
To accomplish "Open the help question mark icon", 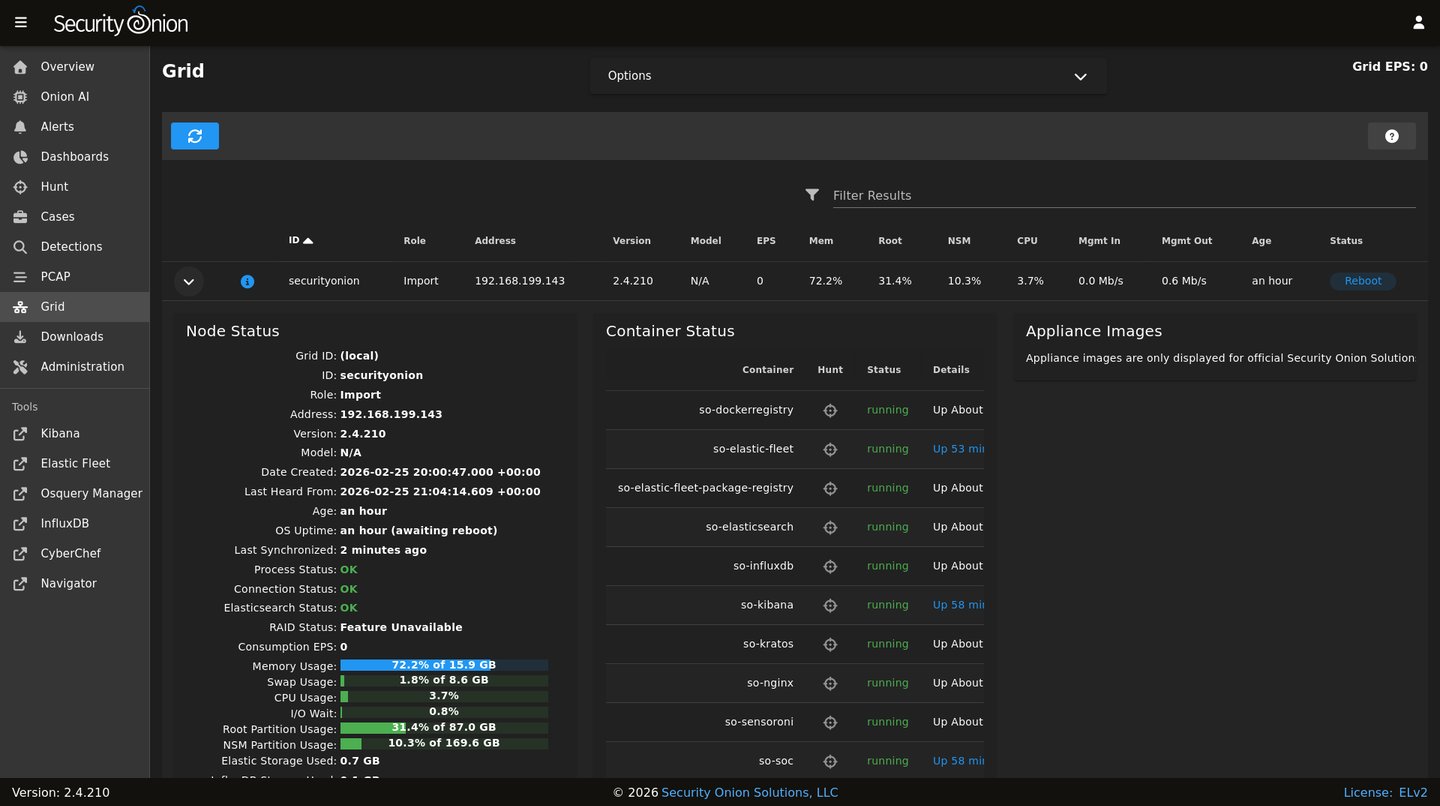I will pyautogui.click(x=1391, y=136).
